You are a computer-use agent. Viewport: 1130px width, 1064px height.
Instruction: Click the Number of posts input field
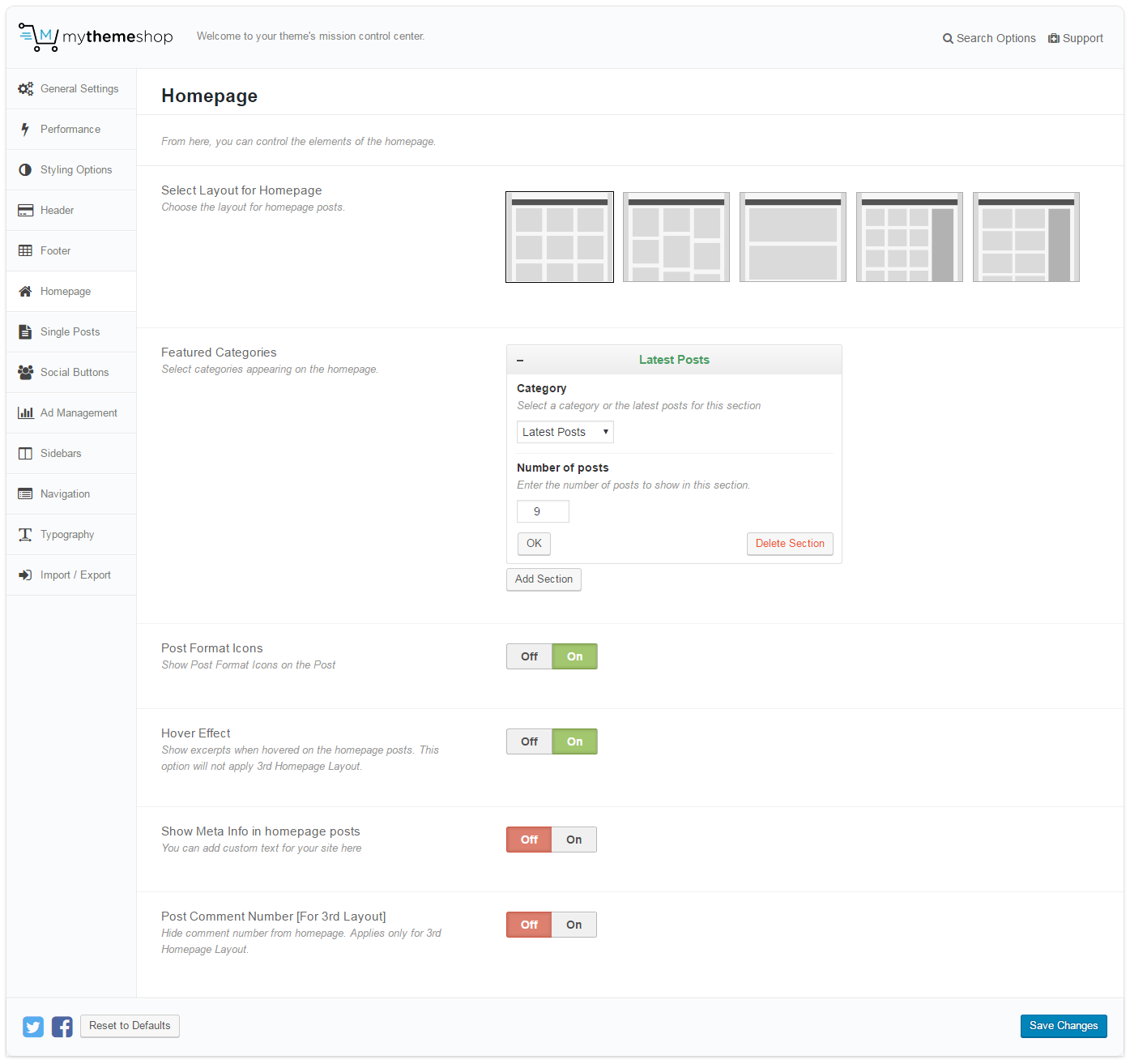tap(543, 511)
